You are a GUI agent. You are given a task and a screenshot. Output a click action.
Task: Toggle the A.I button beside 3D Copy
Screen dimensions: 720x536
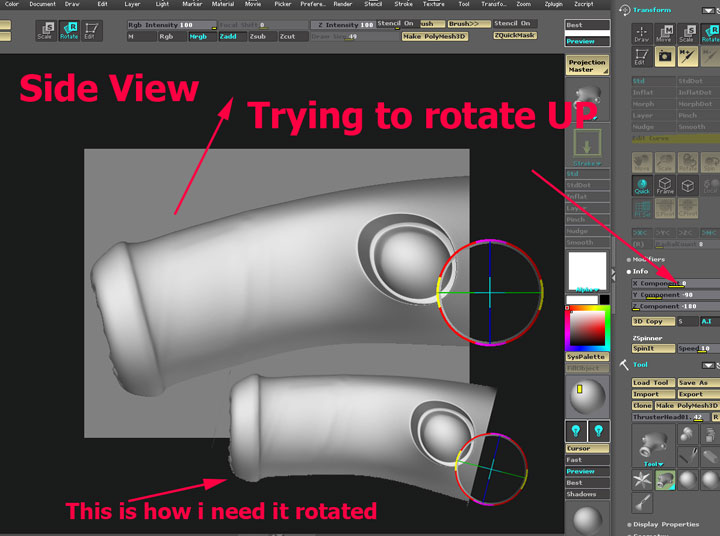709,322
